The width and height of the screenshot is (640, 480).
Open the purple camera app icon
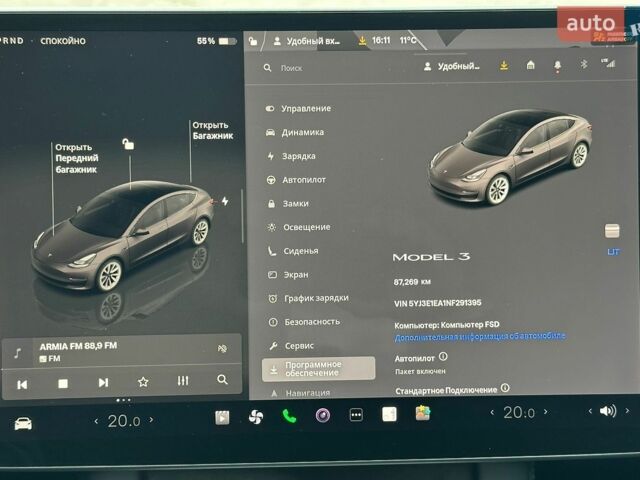[x=323, y=416]
